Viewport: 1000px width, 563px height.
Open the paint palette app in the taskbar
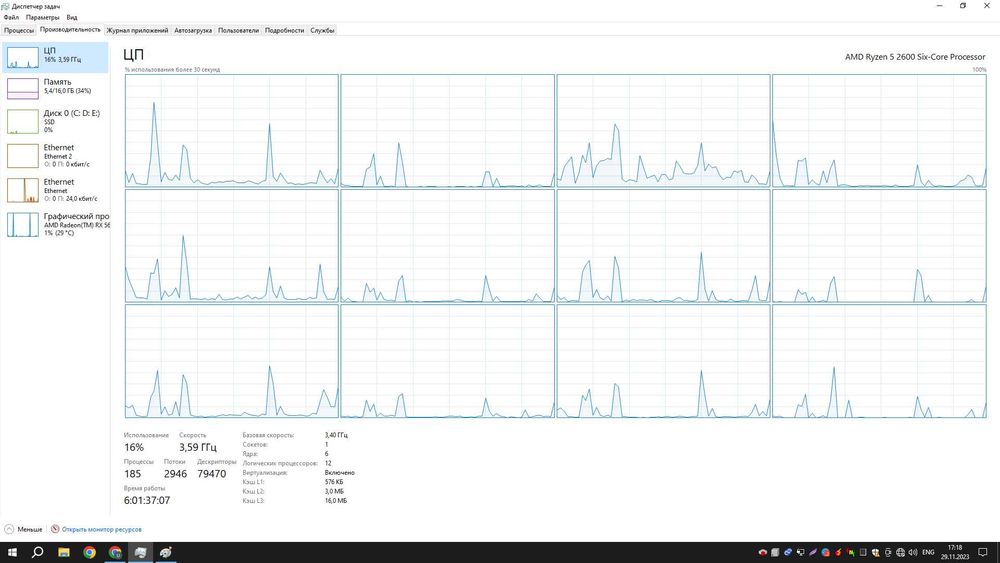(166, 552)
